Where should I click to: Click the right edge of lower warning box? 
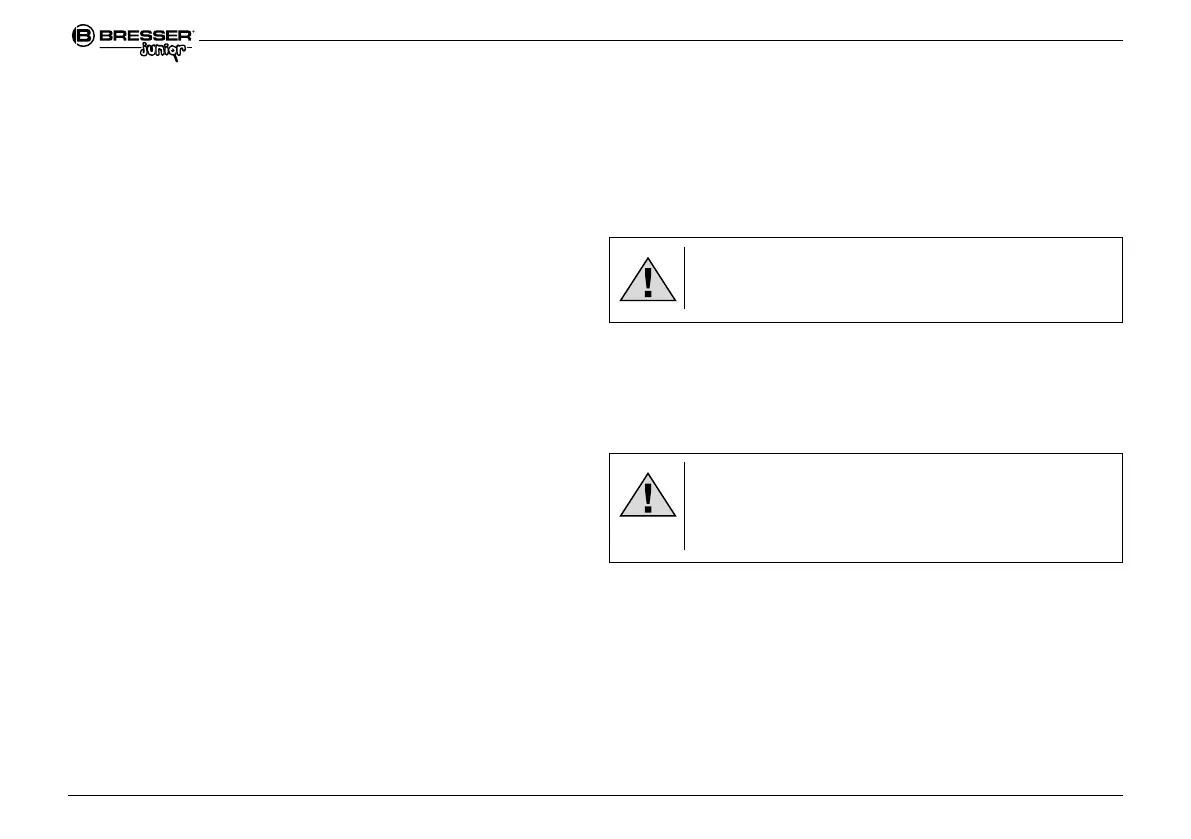tap(1122, 507)
